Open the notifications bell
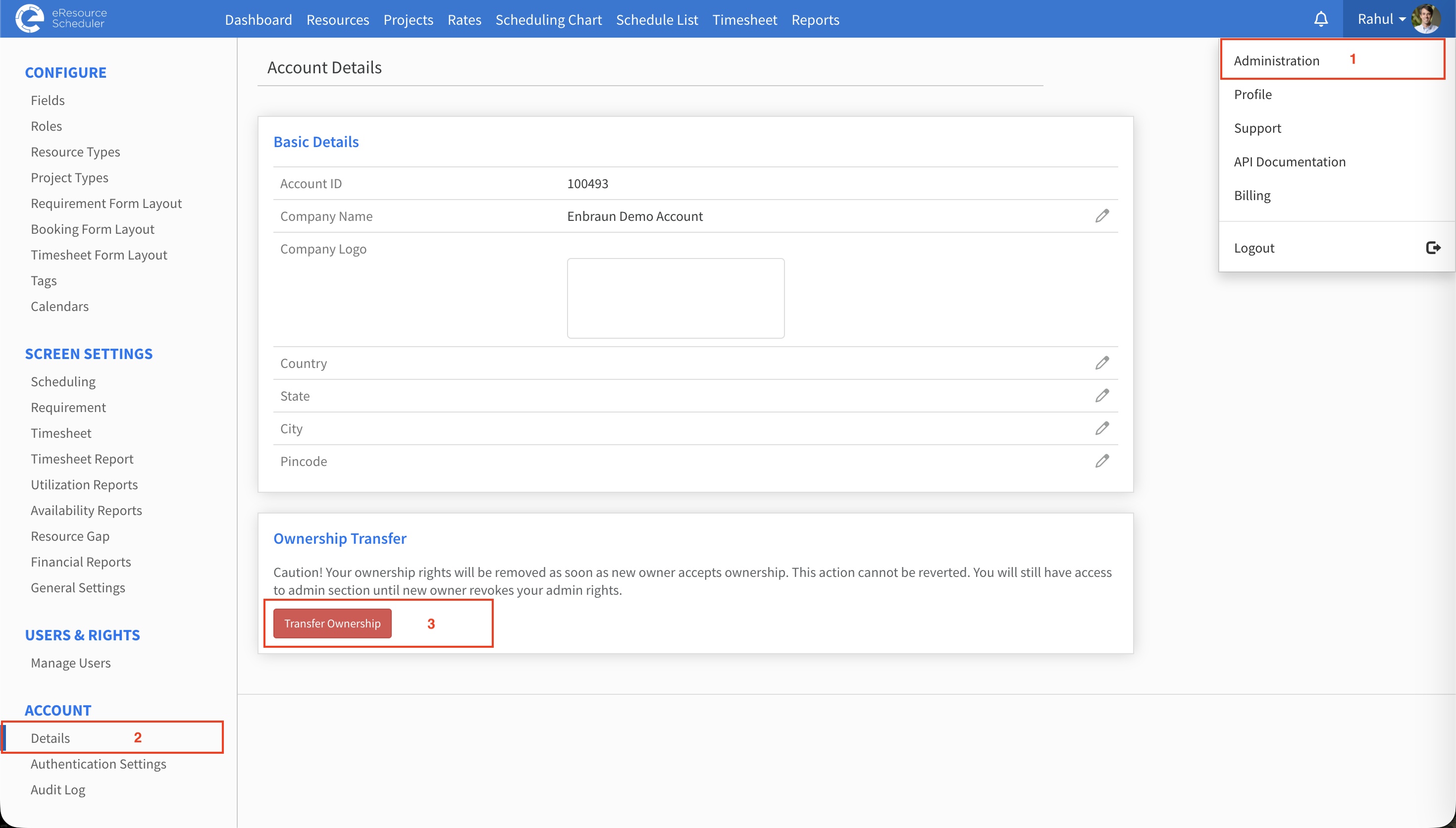This screenshot has width=1456, height=828. [1321, 19]
